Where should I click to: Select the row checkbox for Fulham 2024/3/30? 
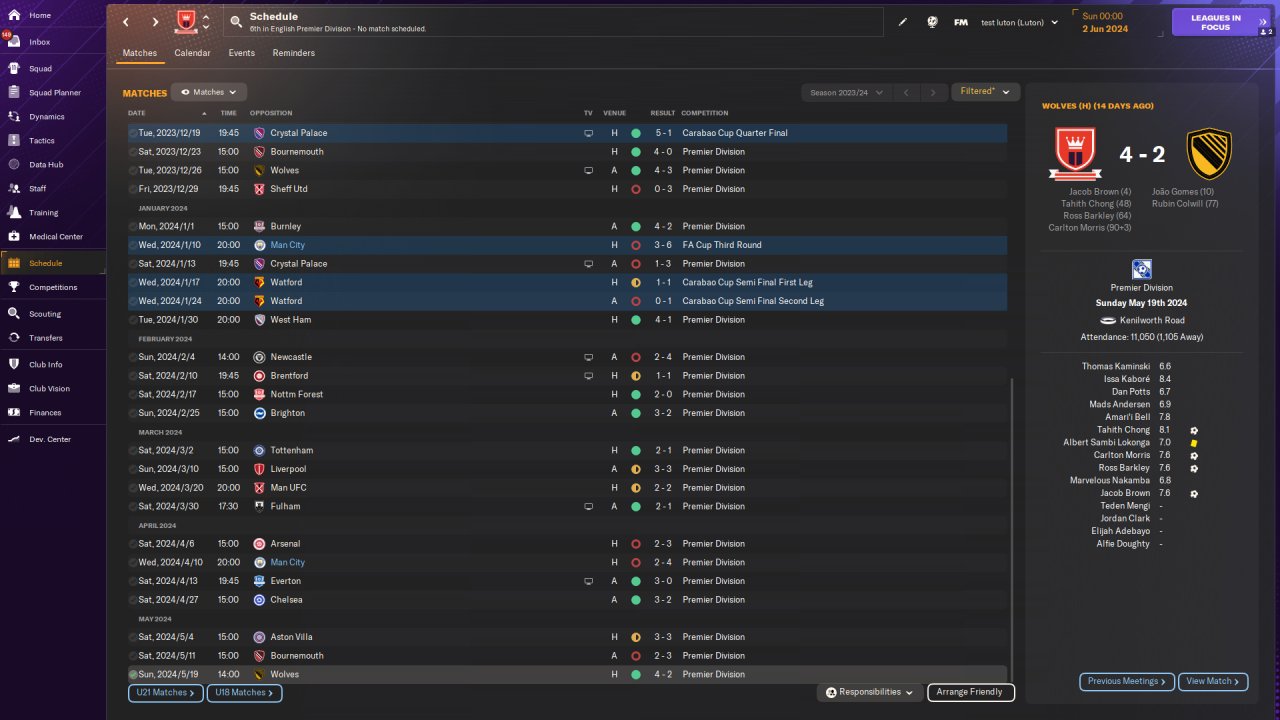[133, 507]
